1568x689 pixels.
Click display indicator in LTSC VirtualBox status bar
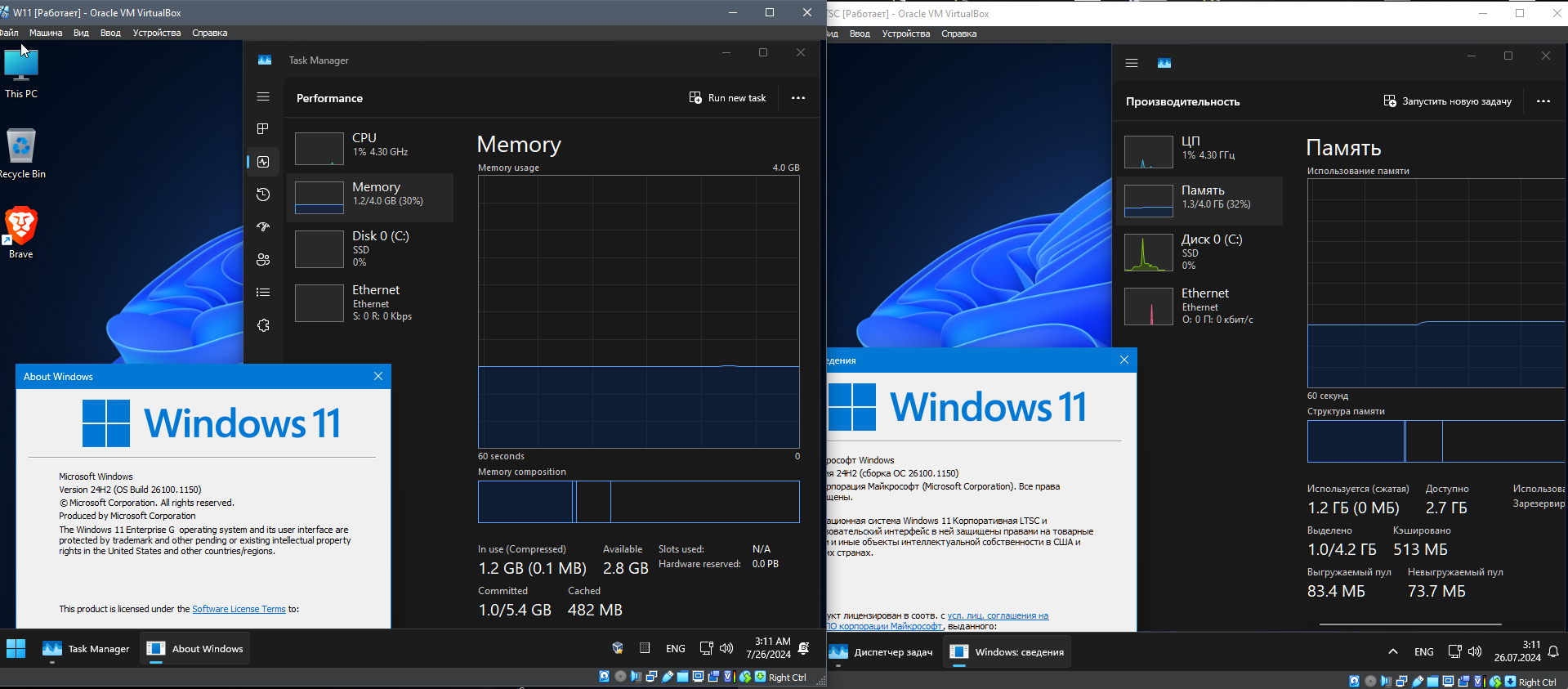point(1448,681)
